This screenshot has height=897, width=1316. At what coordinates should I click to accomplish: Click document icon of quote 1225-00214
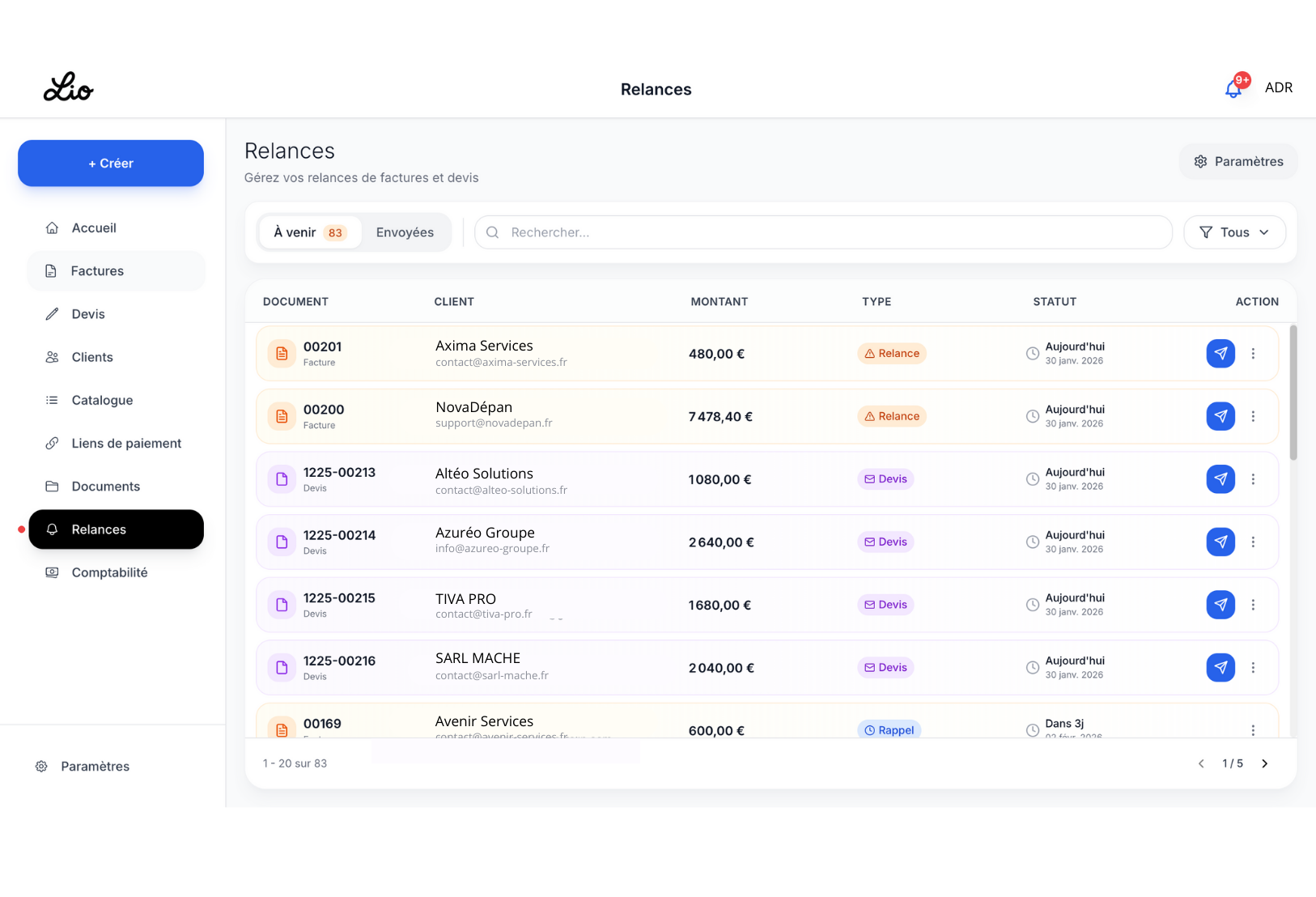(x=282, y=542)
